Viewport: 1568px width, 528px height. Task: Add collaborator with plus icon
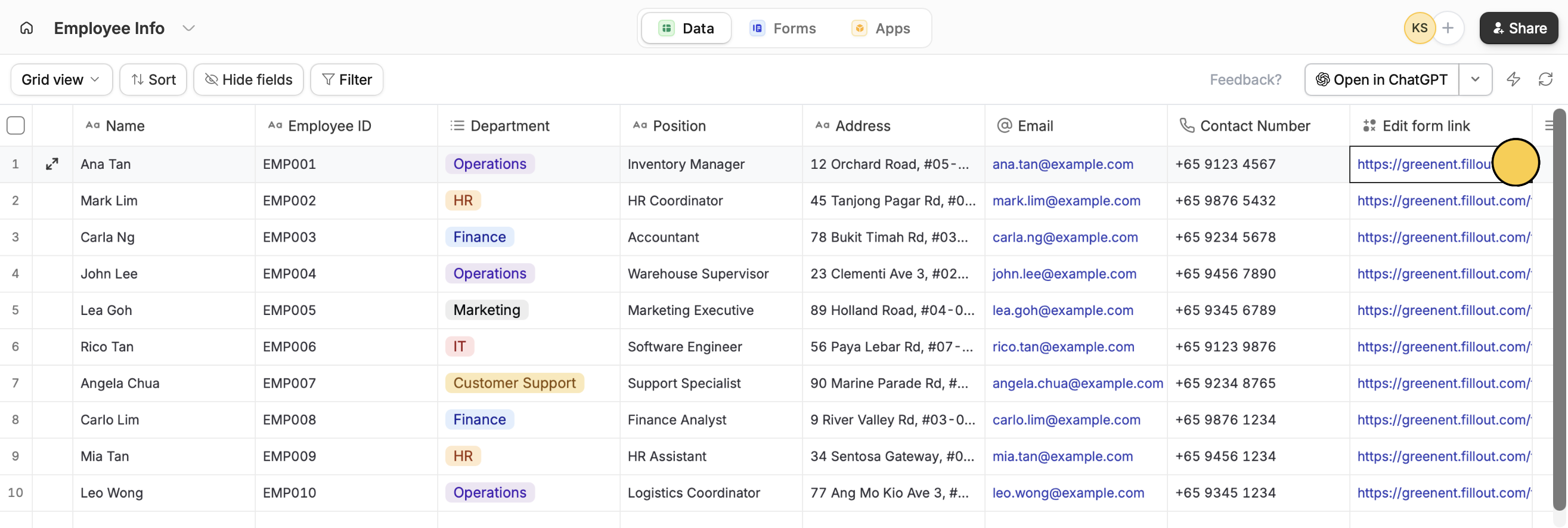[x=1448, y=28]
